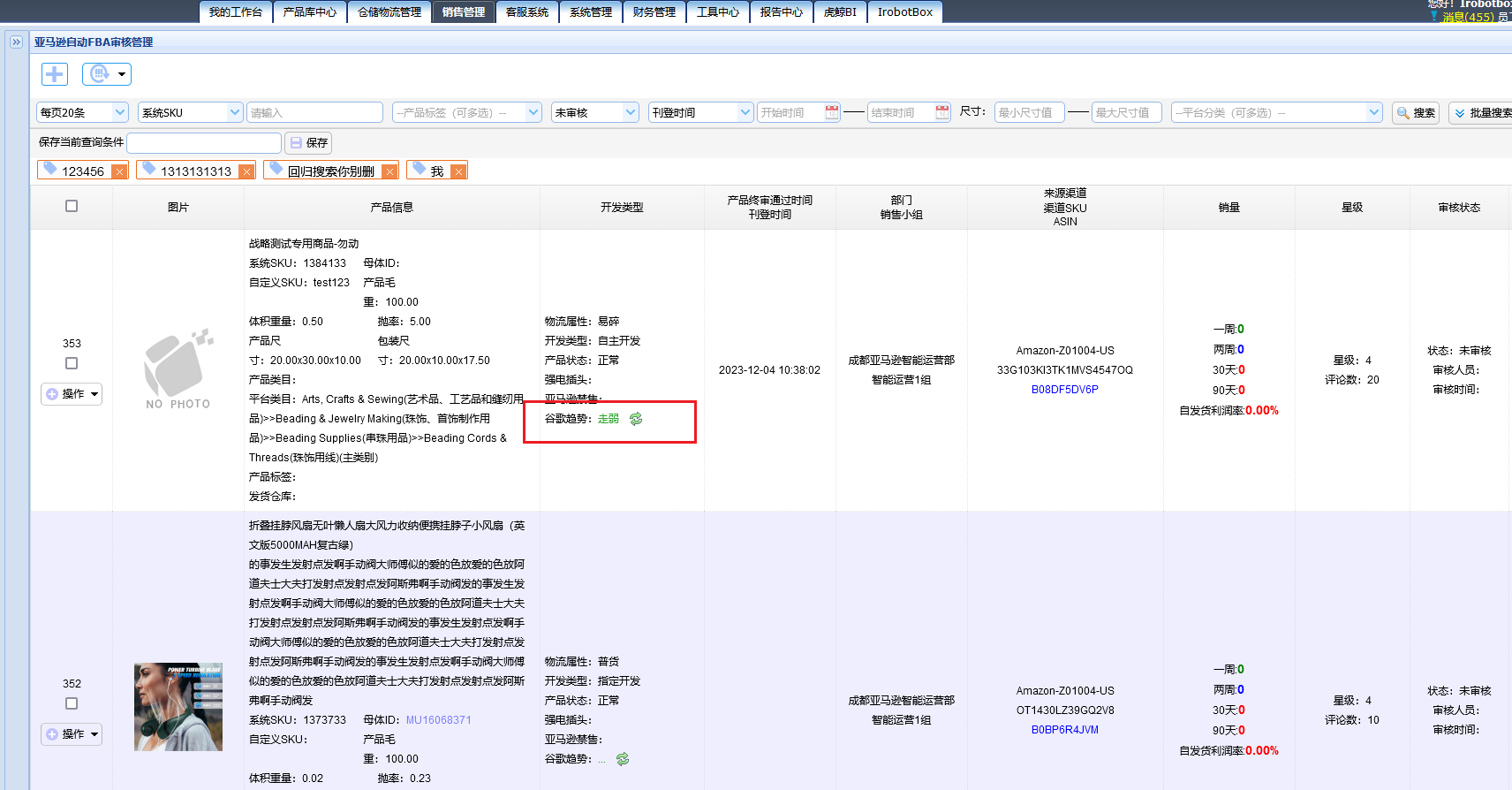Click the 搜索 search button

(1416, 113)
